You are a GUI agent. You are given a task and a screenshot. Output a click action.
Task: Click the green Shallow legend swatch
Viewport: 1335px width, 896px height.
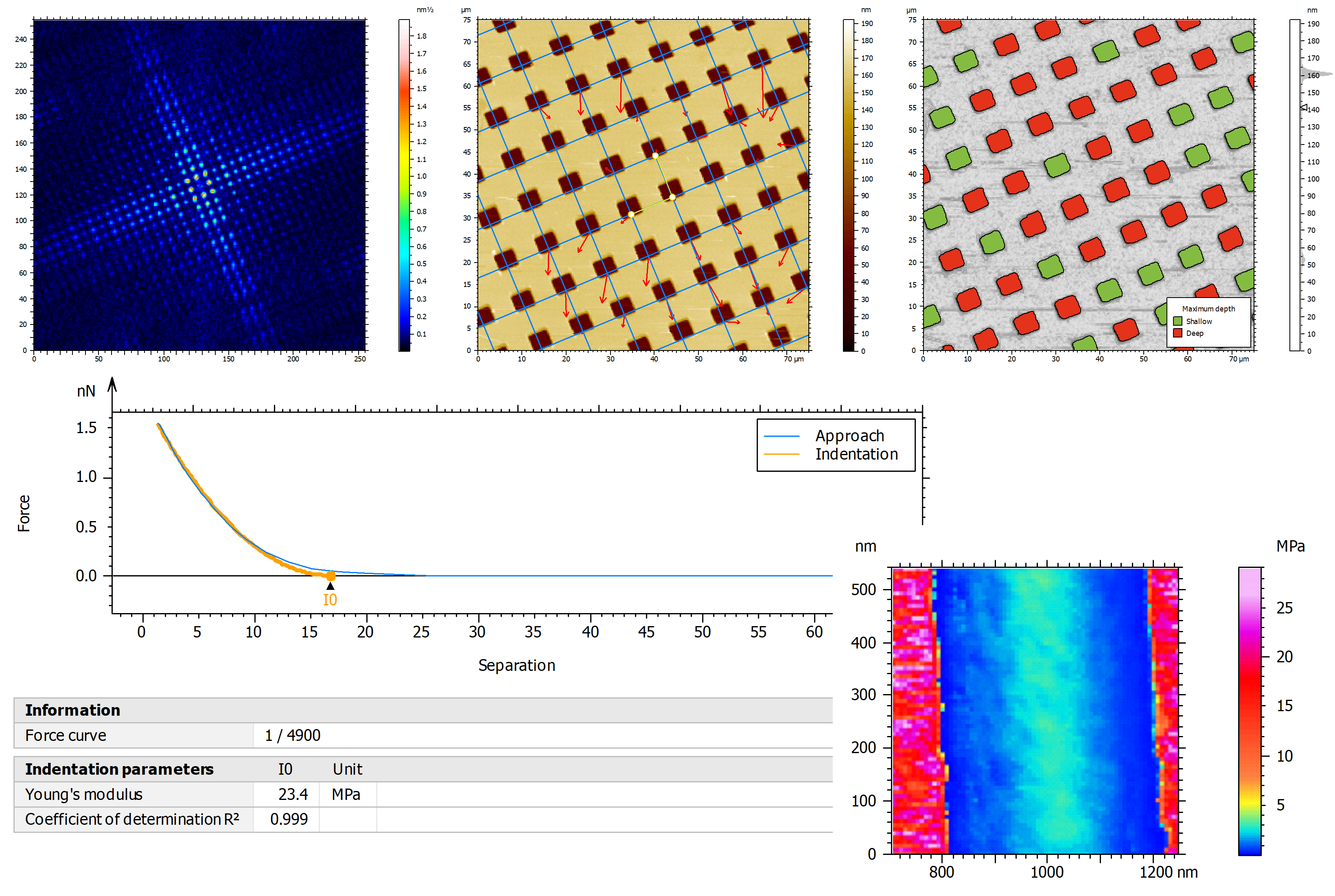pos(1177,321)
